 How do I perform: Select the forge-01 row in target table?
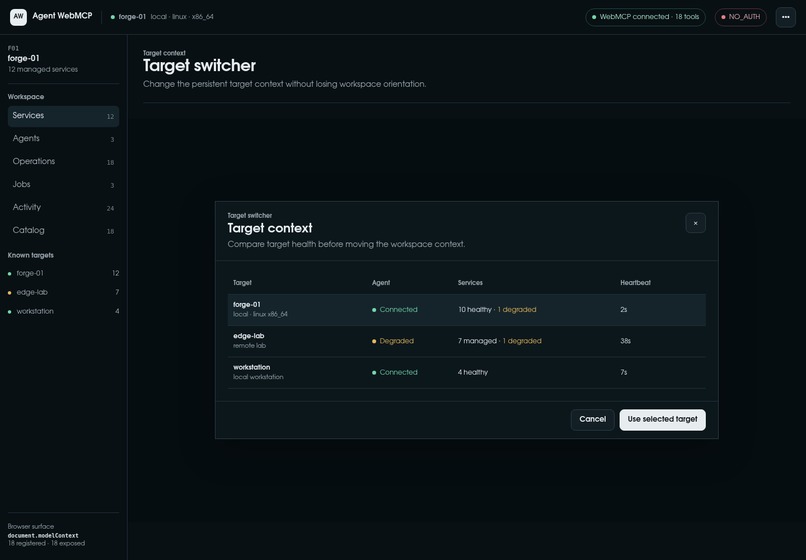(466, 310)
